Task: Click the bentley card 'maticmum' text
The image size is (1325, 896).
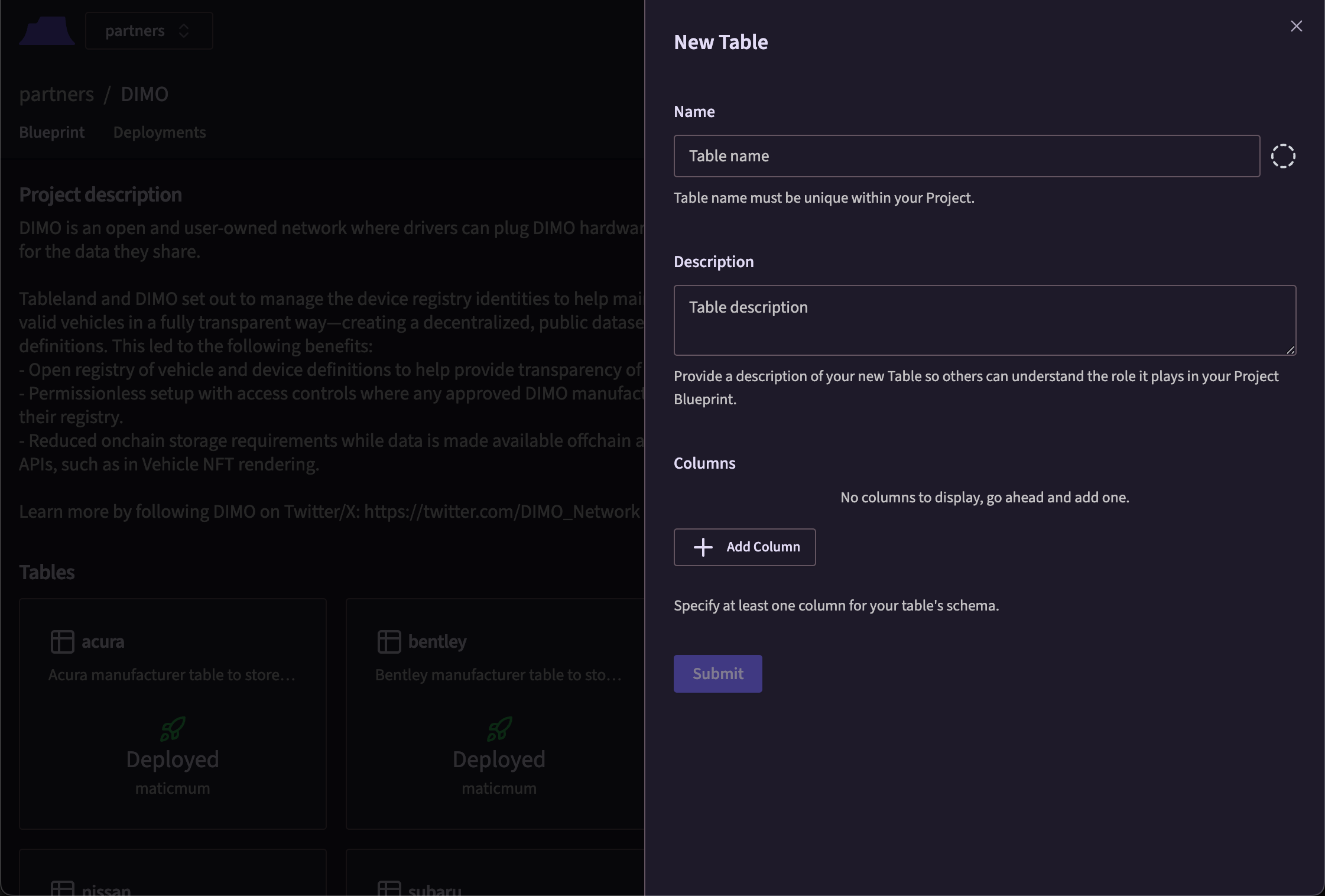Action: tap(499, 788)
